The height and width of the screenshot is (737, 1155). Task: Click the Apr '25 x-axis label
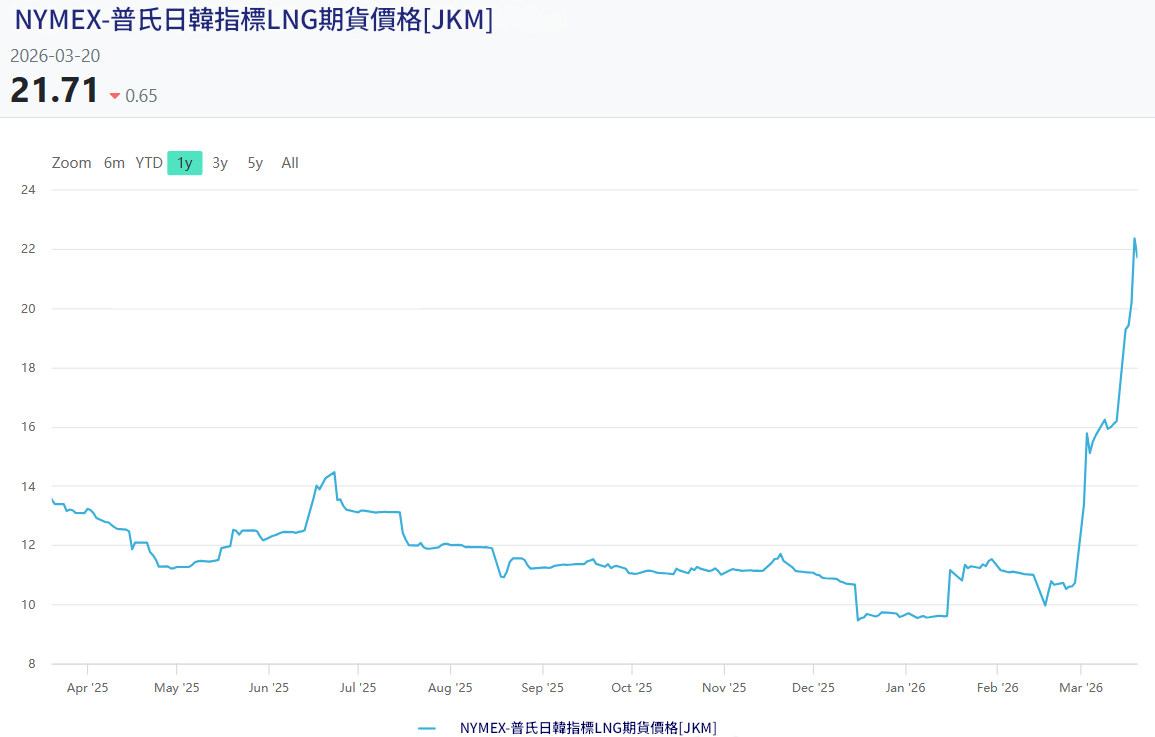(87, 688)
